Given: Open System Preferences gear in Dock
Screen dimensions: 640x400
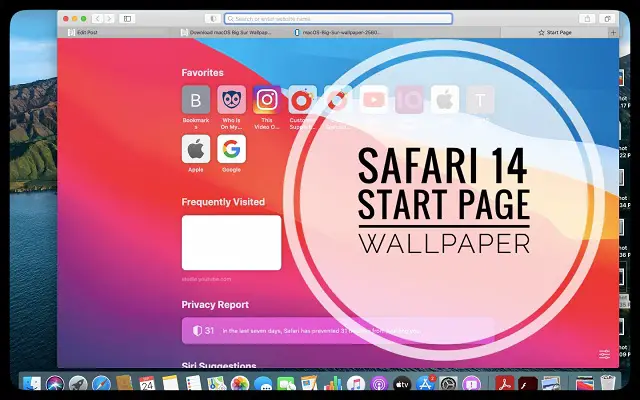Looking at the screenshot, I should tap(449, 384).
